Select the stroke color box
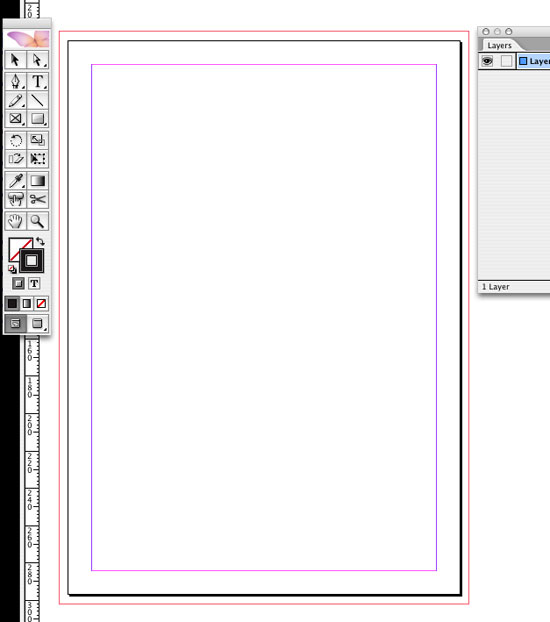Screen dimensions: 550x622 [31, 261]
